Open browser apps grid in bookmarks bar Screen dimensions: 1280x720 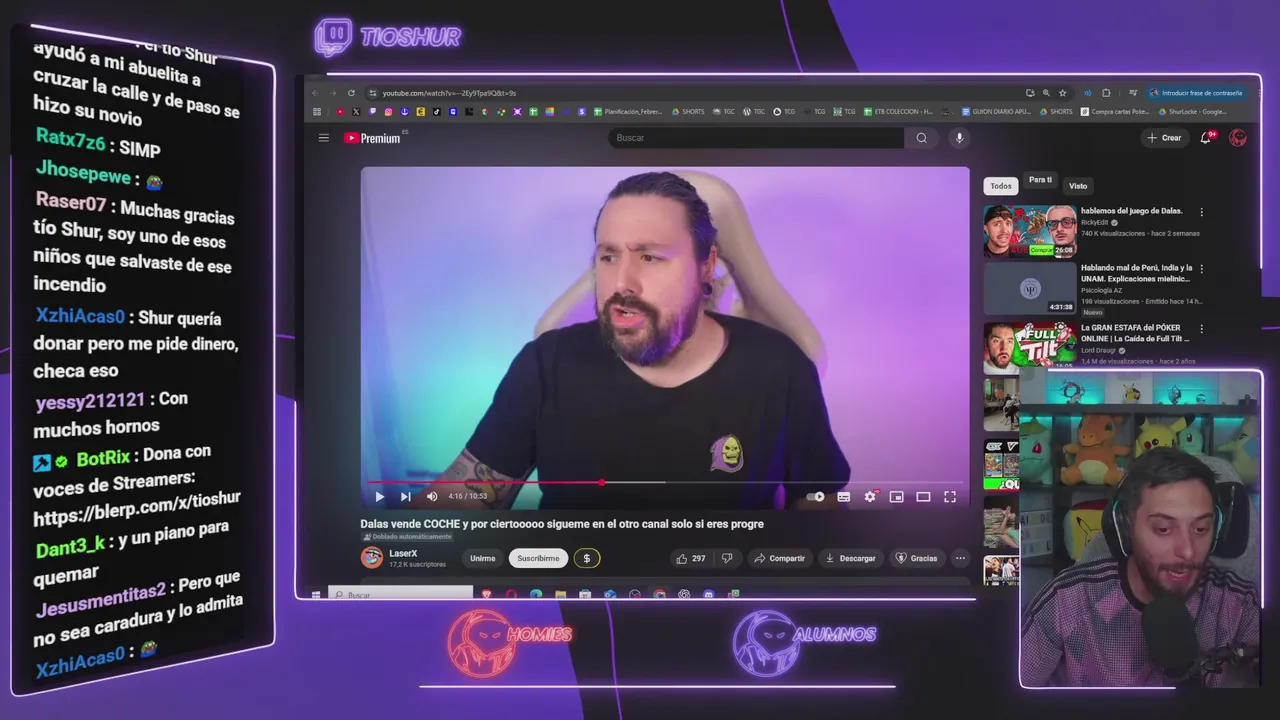pyautogui.click(x=317, y=112)
